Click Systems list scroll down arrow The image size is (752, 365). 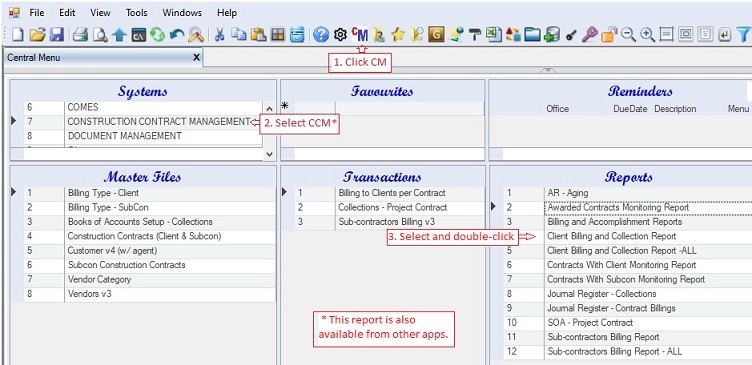tap(269, 154)
